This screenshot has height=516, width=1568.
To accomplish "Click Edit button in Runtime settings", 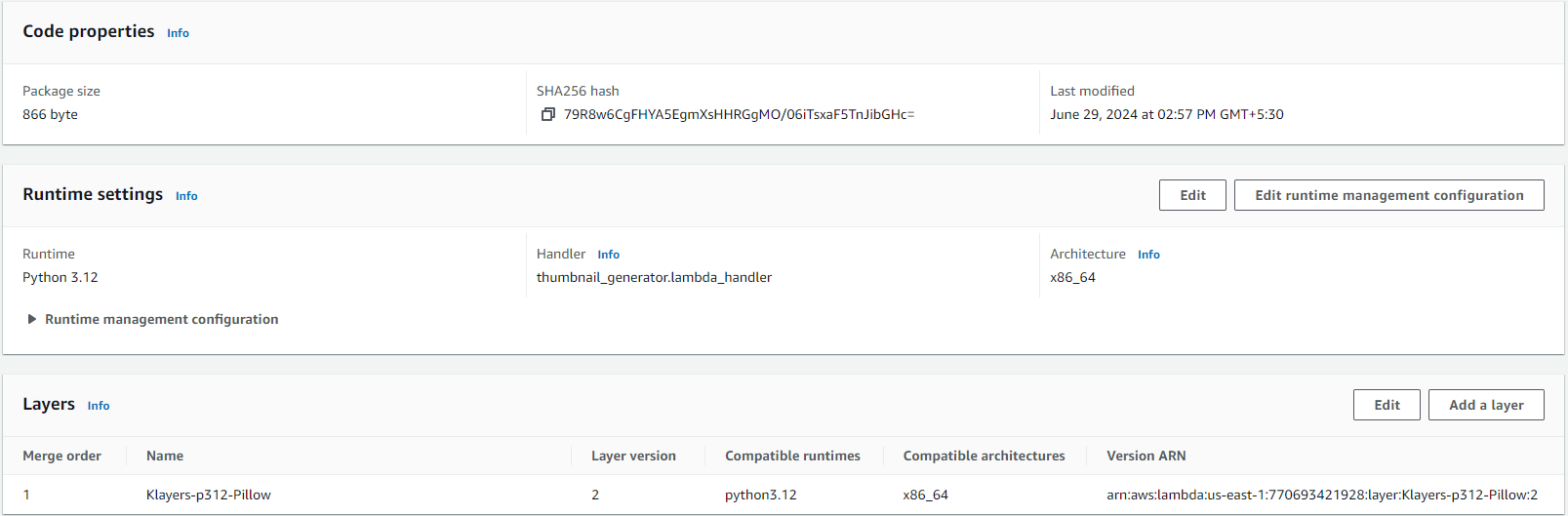I will (x=1192, y=195).
